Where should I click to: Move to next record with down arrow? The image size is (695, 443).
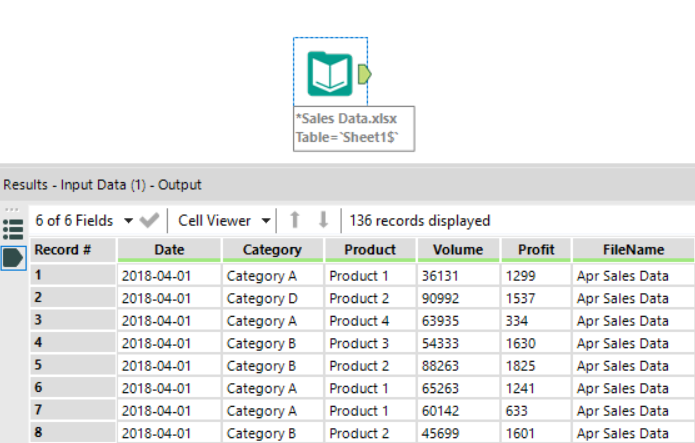[324, 220]
